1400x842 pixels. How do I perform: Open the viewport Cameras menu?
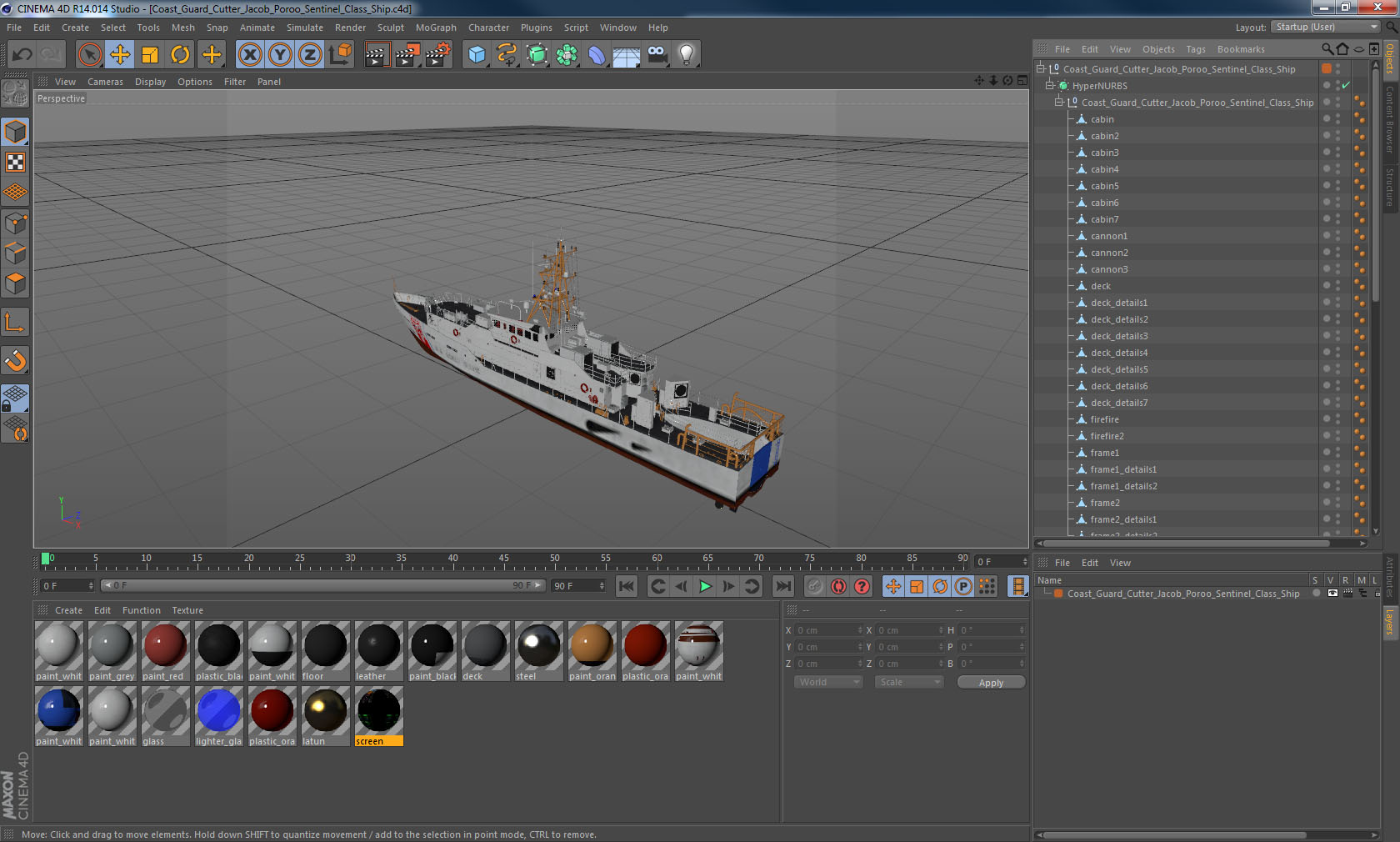[x=105, y=82]
